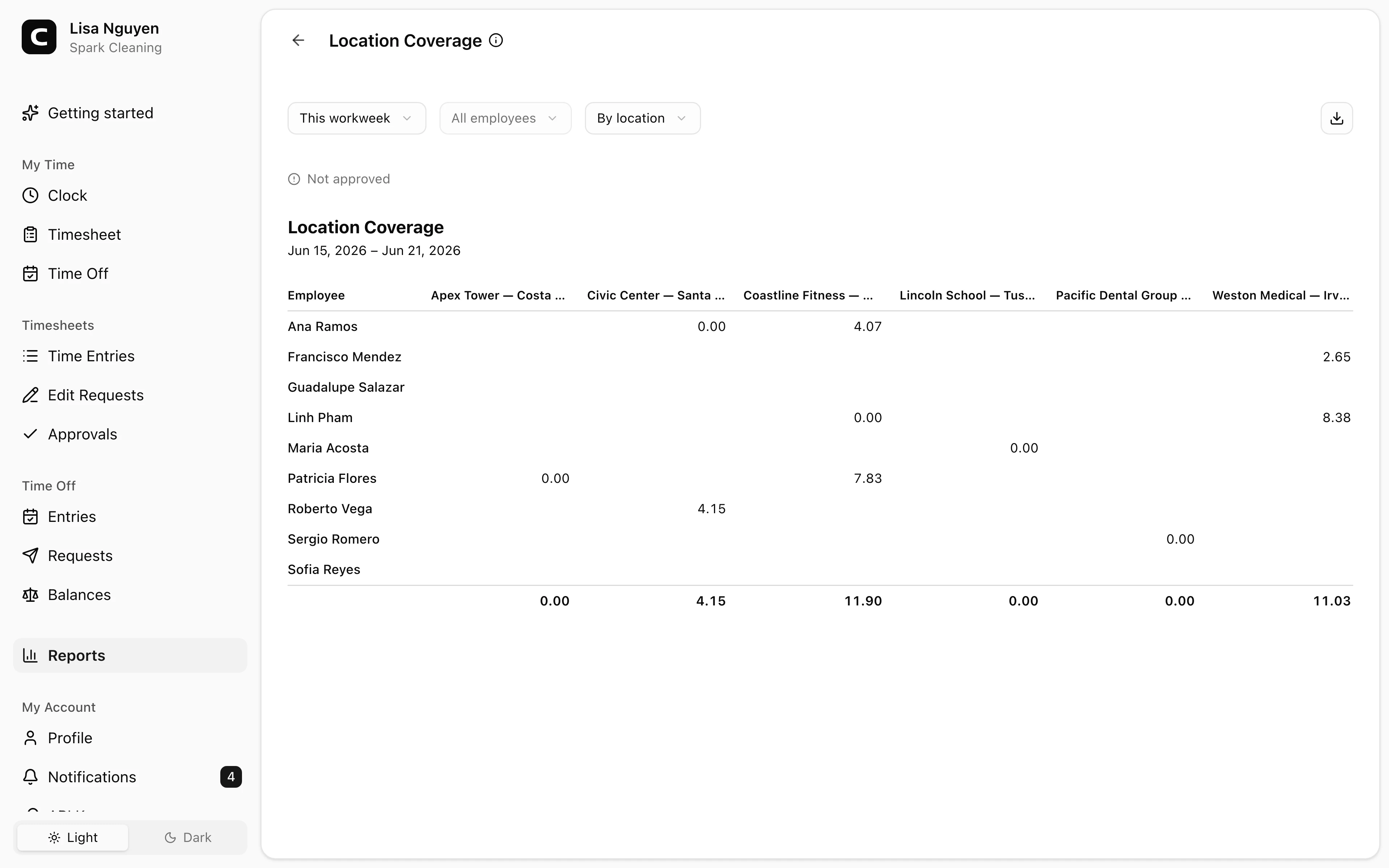Open Timesheet from sidebar
This screenshot has width=1389, height=868.
click(130, 235)
